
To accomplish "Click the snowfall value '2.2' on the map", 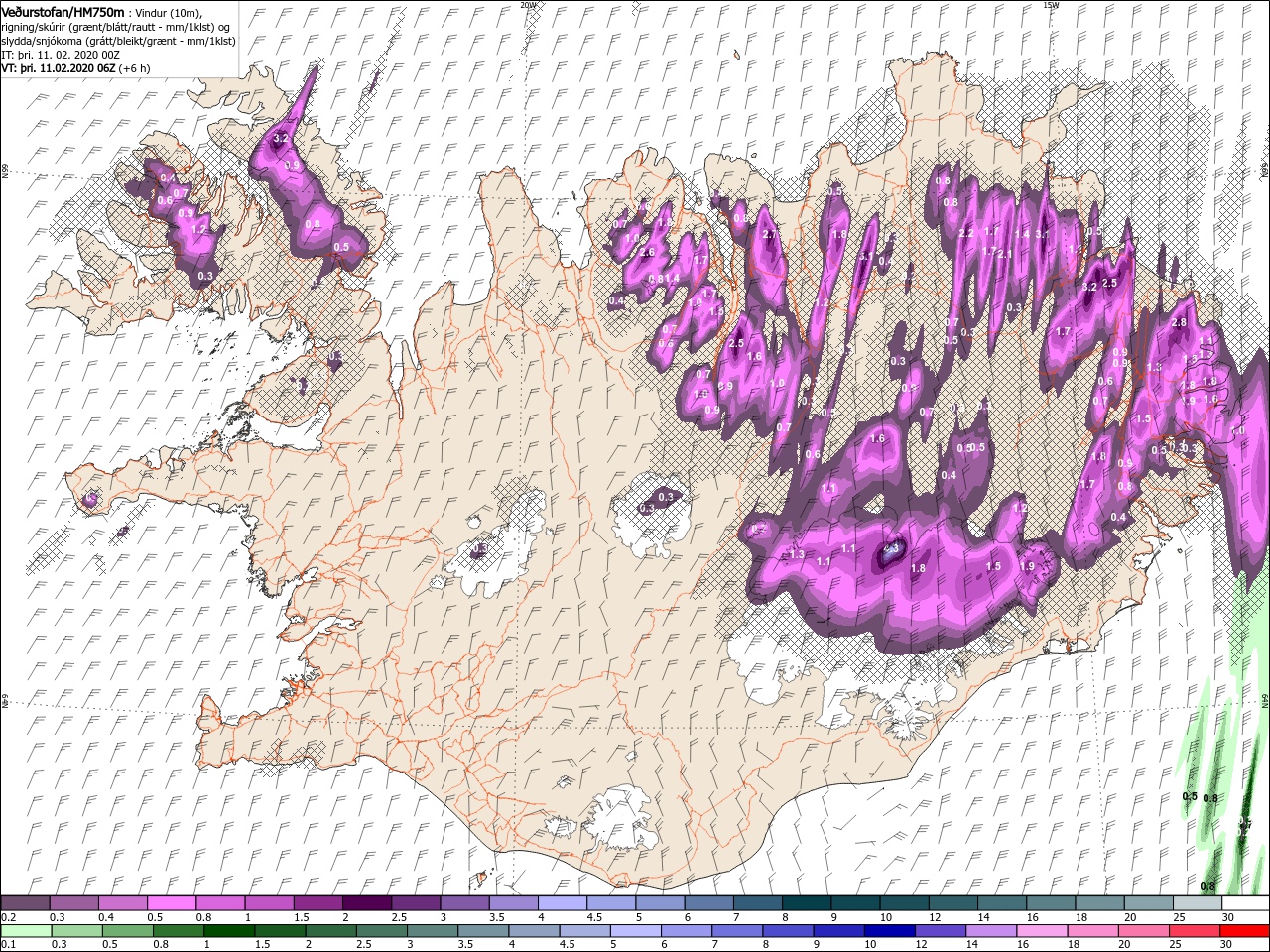I will (x=966, y=232).
